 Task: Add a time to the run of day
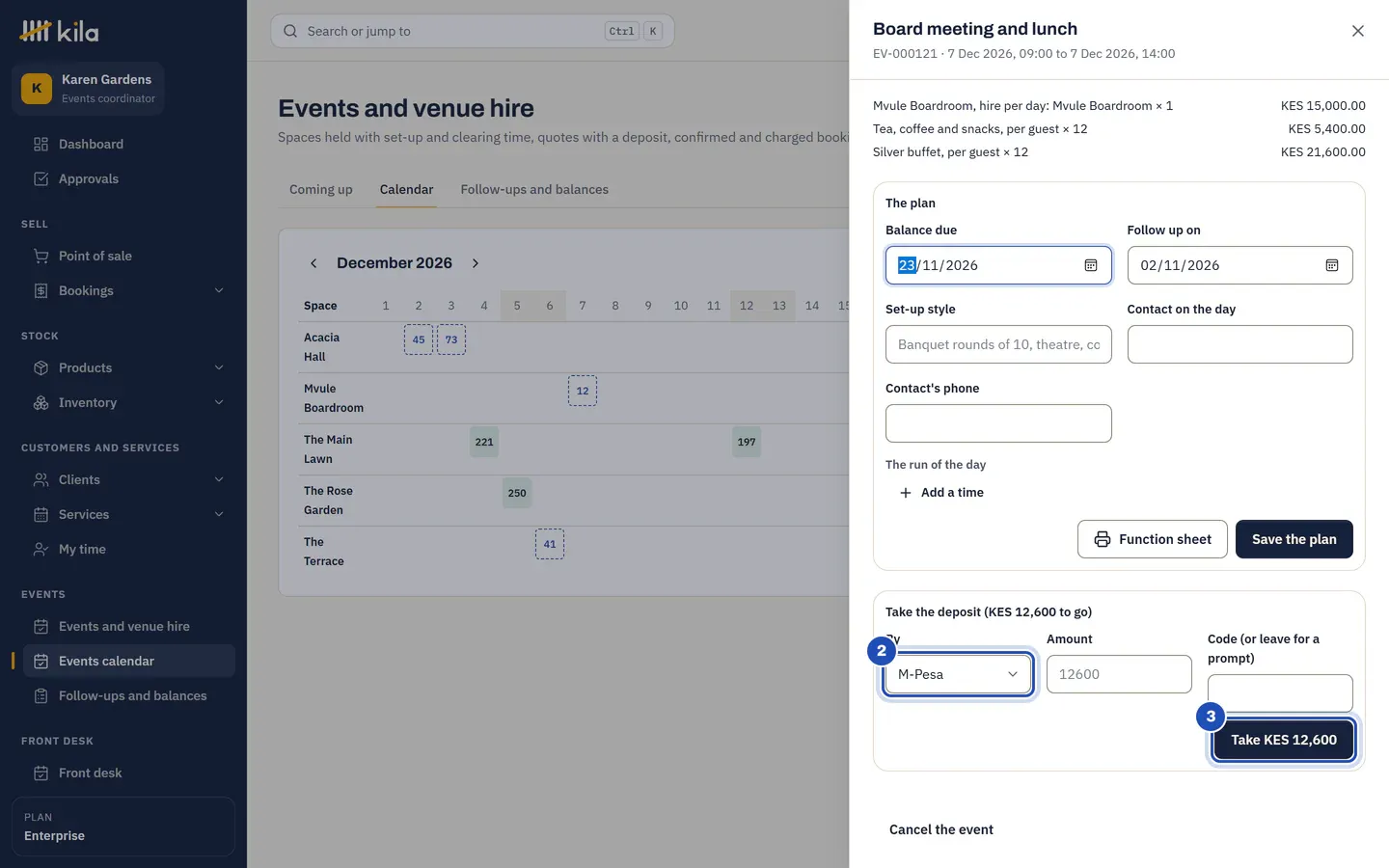[x=940, y=493]
